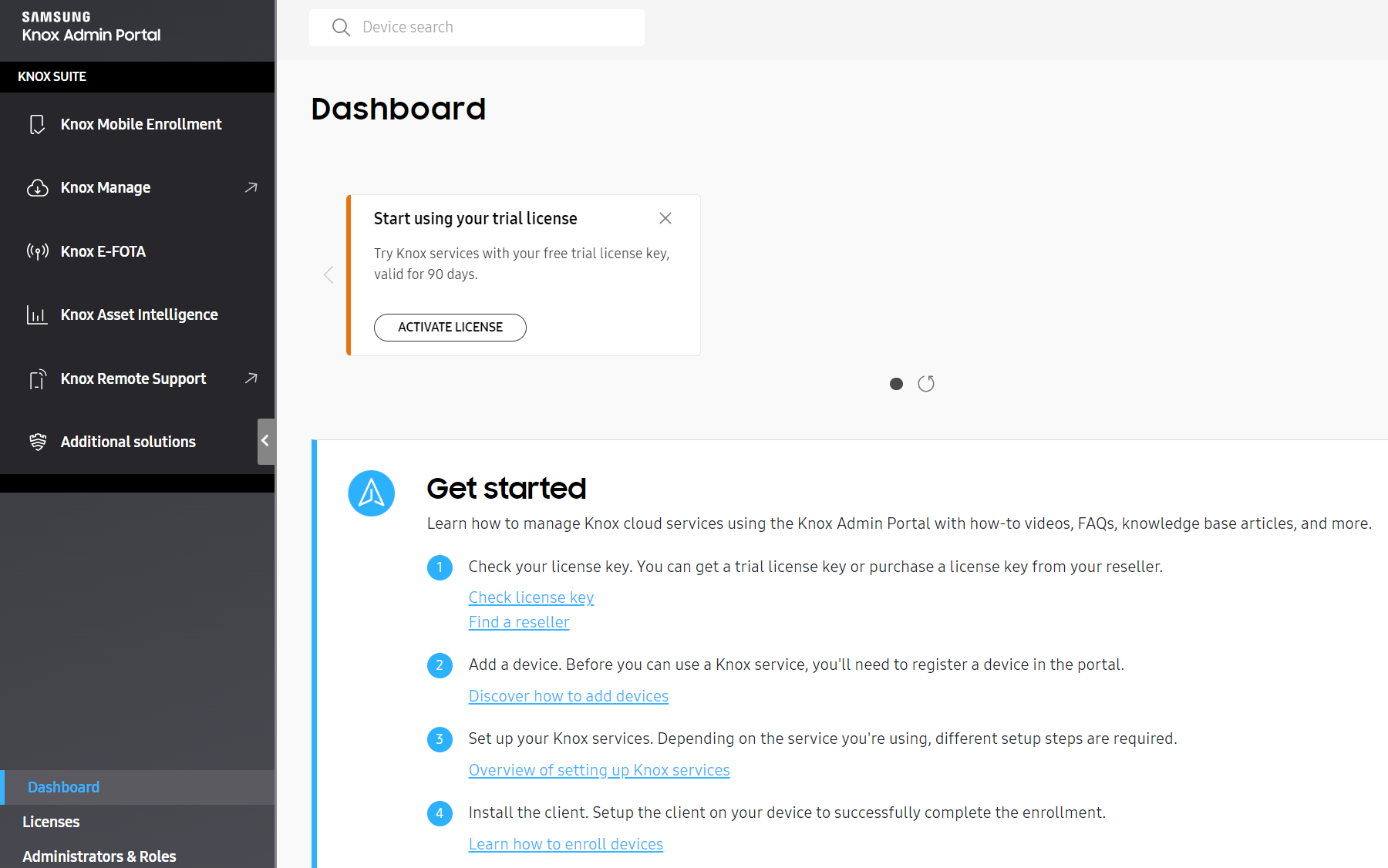Screen dimensions: 1388x868
Task: Open Overview of setting up Knox services
Action: pos(599,770)
